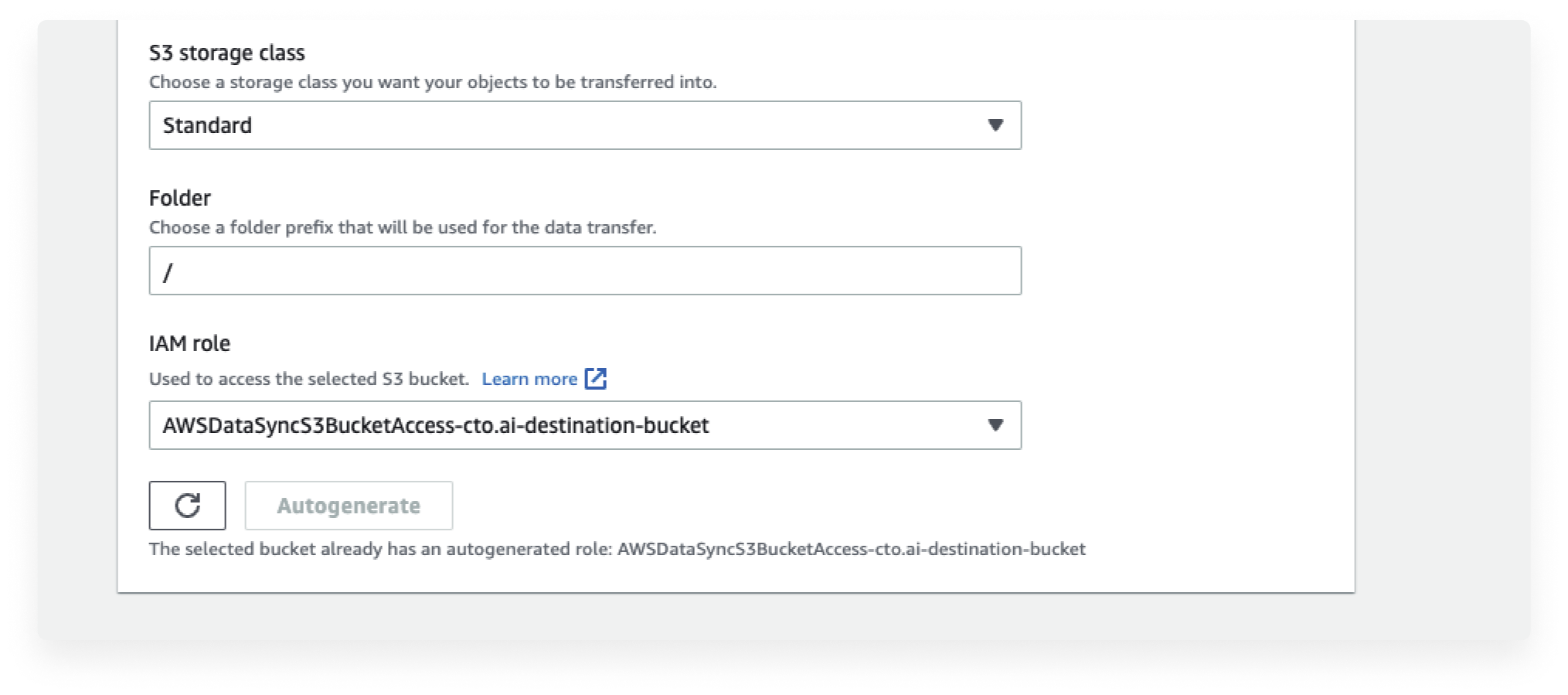1568x695 pixels.
Task: Click the "S3 storage class" heading label
Action: pyautogui.click(x=227, y=53)
